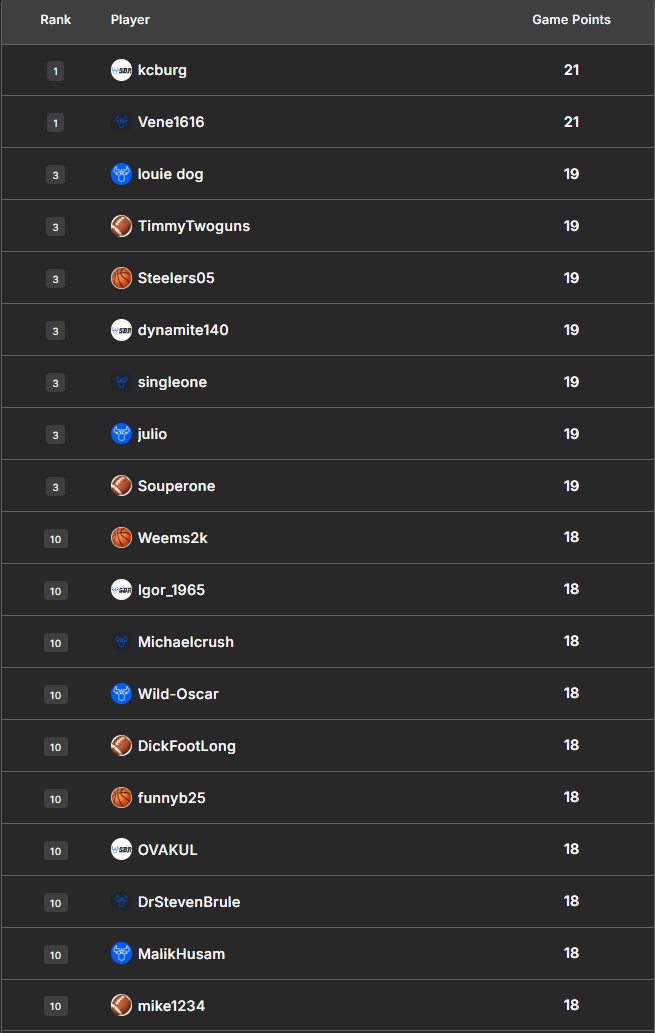
Task: Click Steelers05's basketball avatar icon
Action: 121,278
